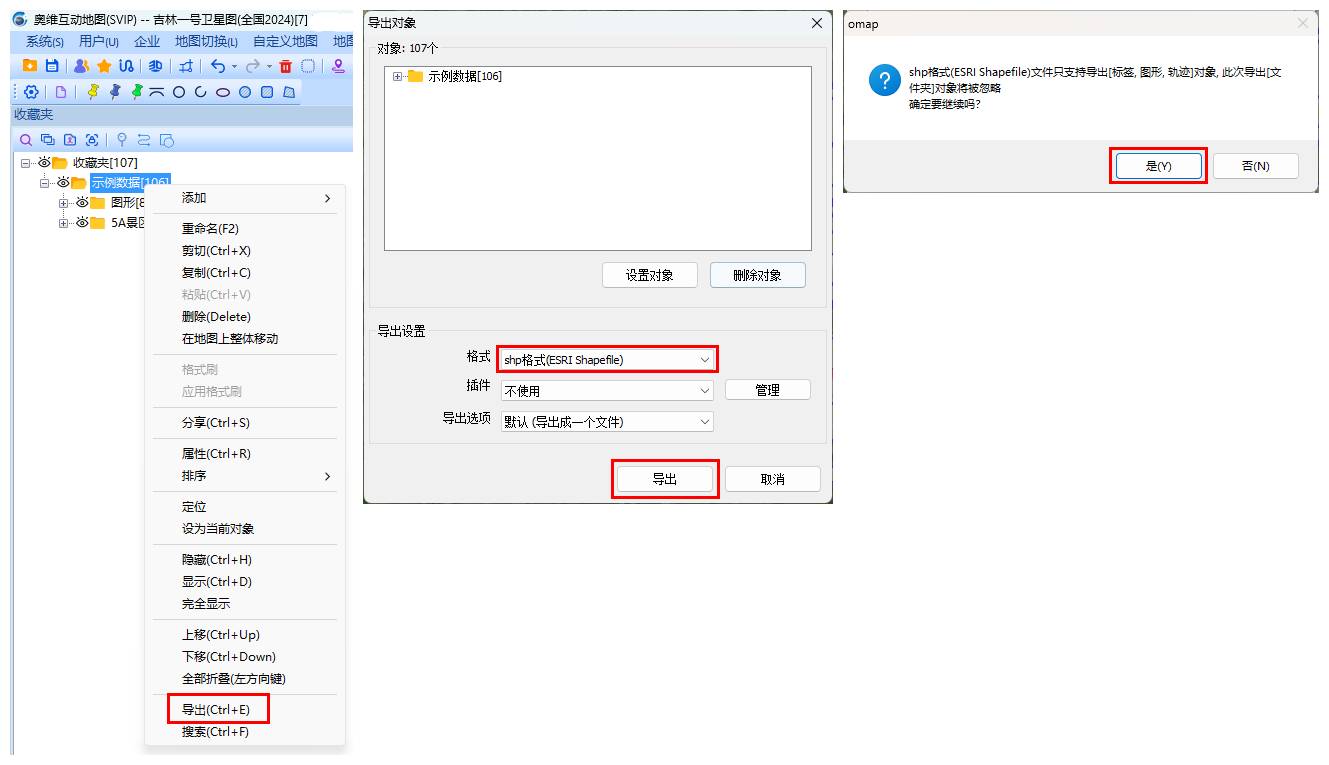Open the user/friends icon in toolbar
1329x765 pixels.
82,66
